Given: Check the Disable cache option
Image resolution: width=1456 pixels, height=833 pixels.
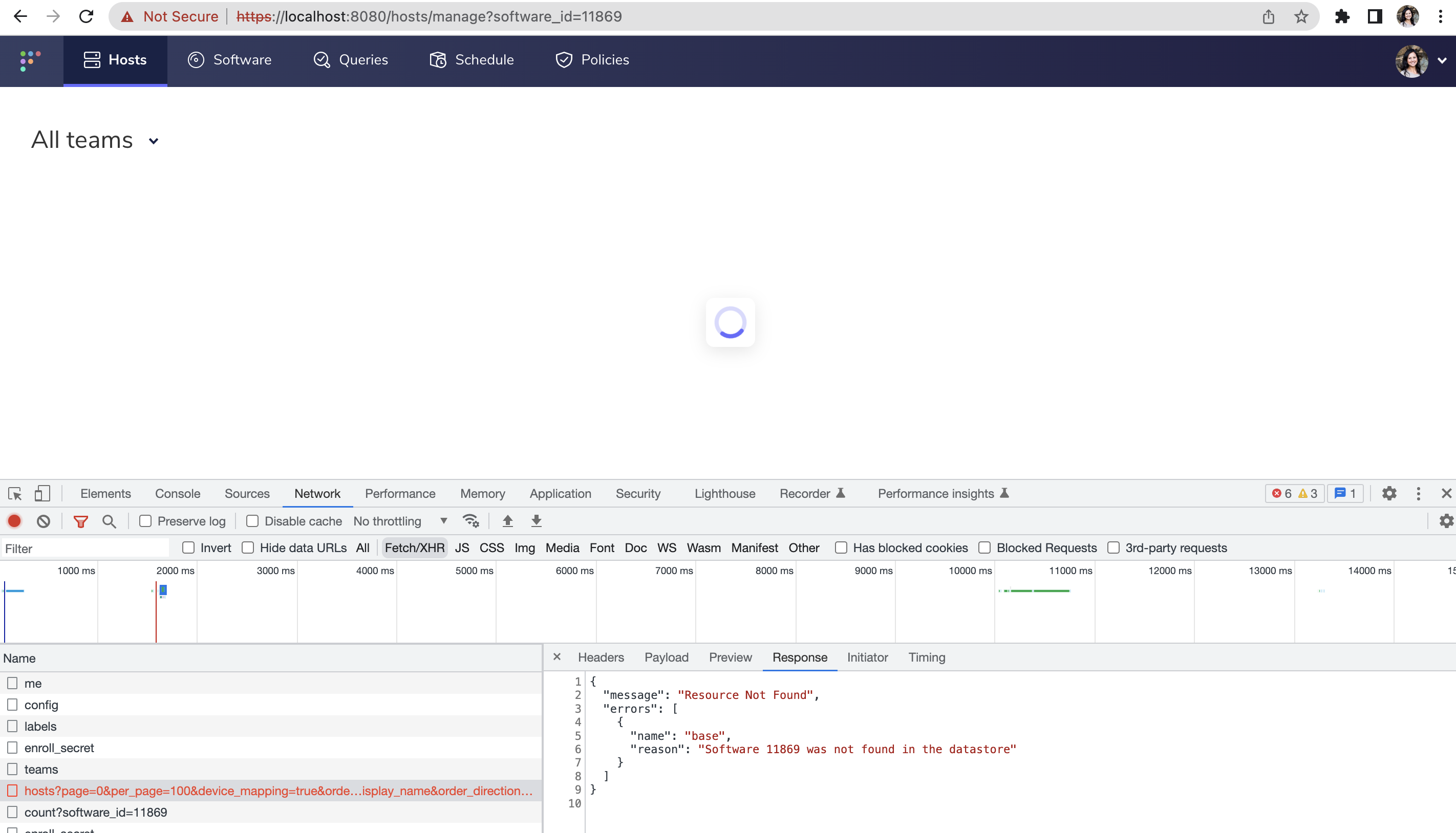Looking at the screenshot, I should pos(252,521).
